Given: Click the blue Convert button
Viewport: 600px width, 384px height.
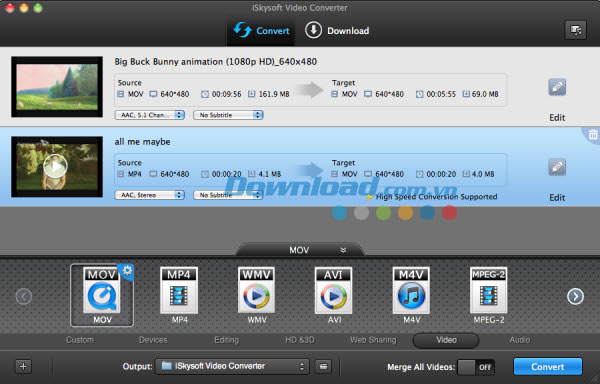Looking at the screenshot, I should tap(548, 367).
